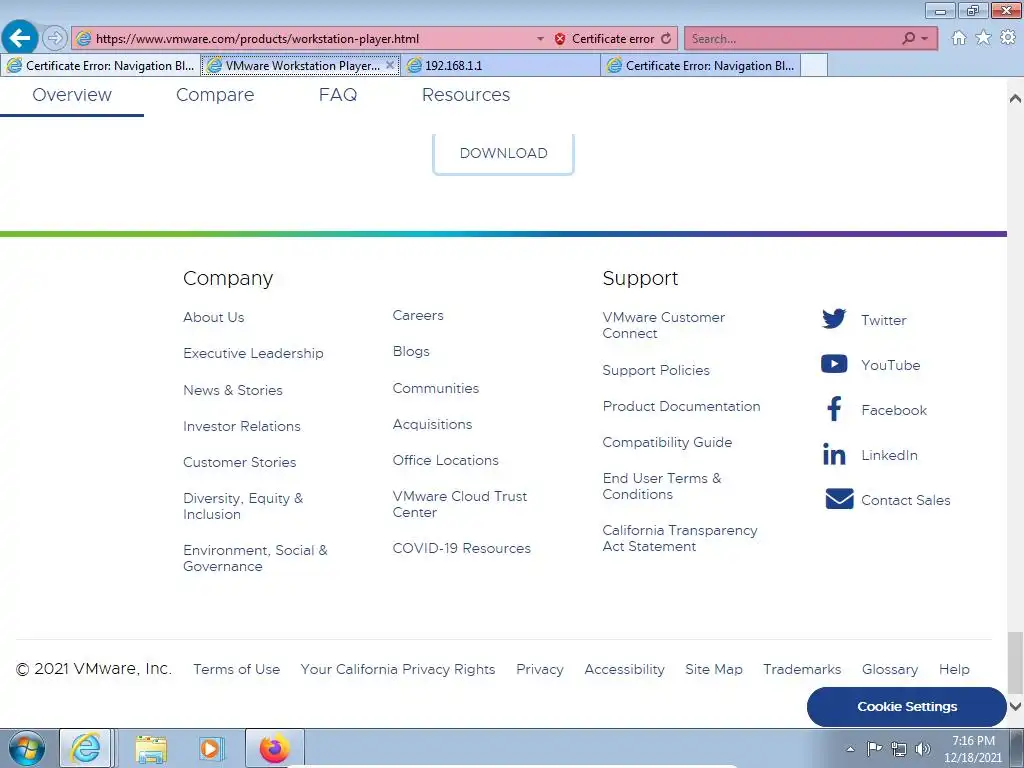The width and height of the screenshot is (1024, 768).
Task: Select the Resources page tab
Action: click(x=466, y=95)
